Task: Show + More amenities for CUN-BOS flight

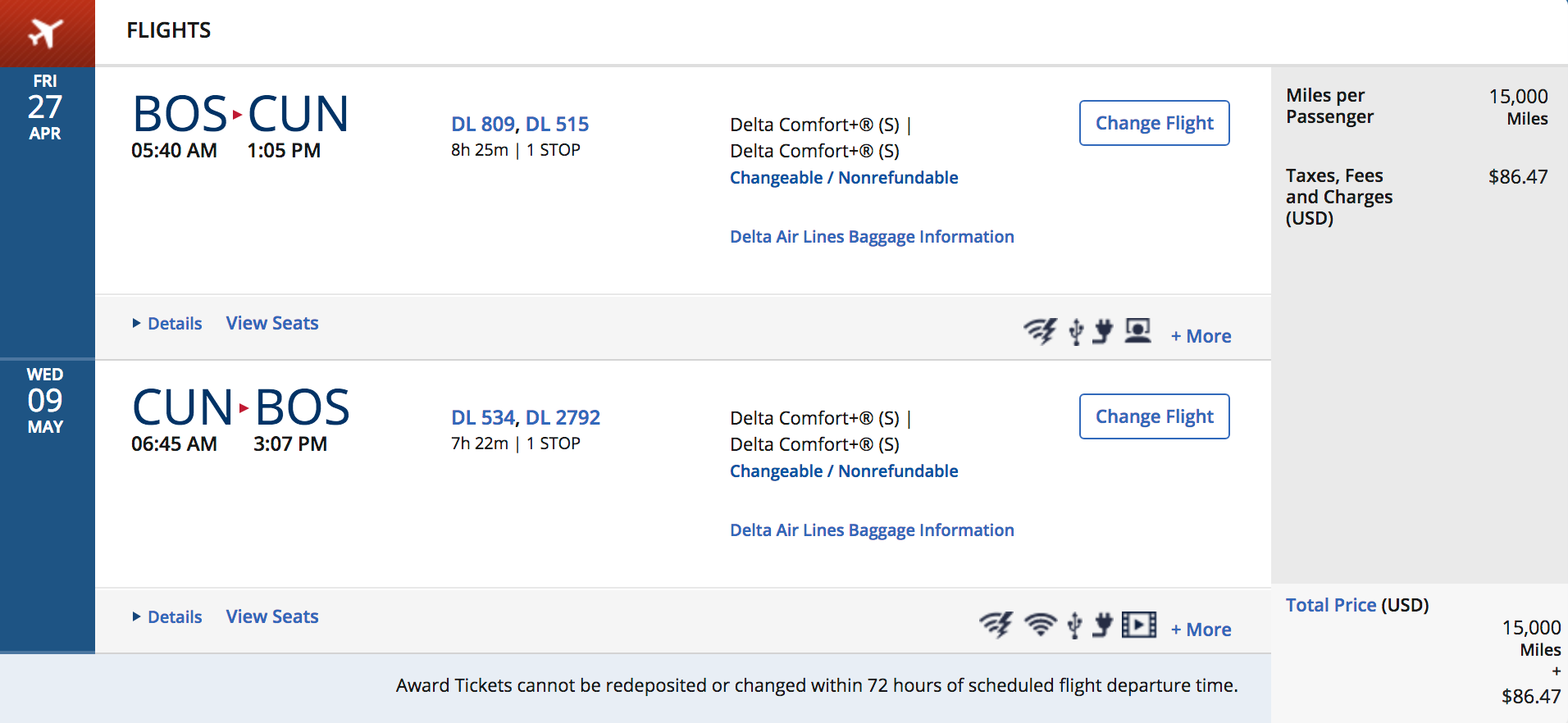Action: (x=1201, y=630)
